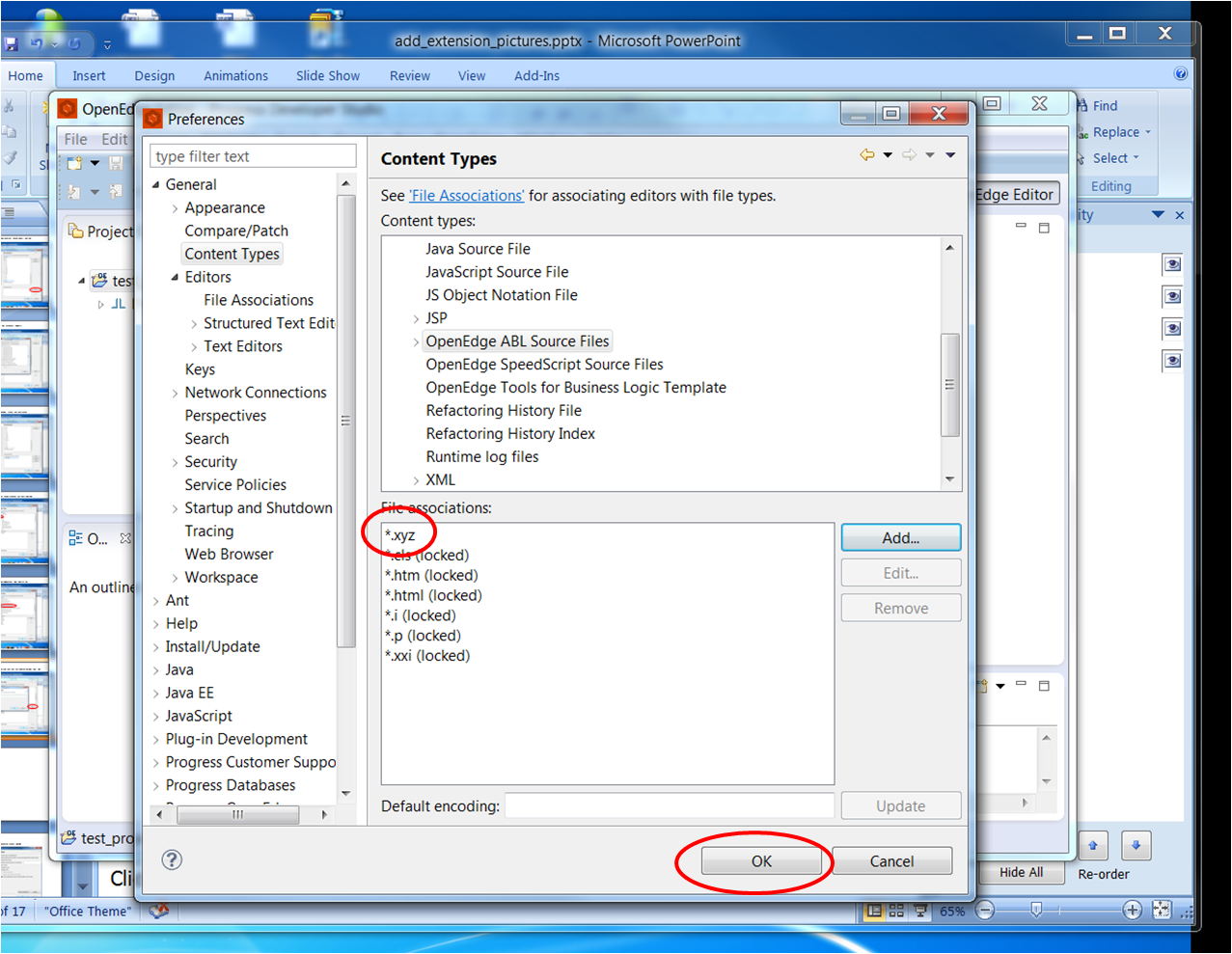The width and height of the screenshot is (1232, 954).
Task: Undo from the Quick Access toolbar
Action: coord(36,43)
